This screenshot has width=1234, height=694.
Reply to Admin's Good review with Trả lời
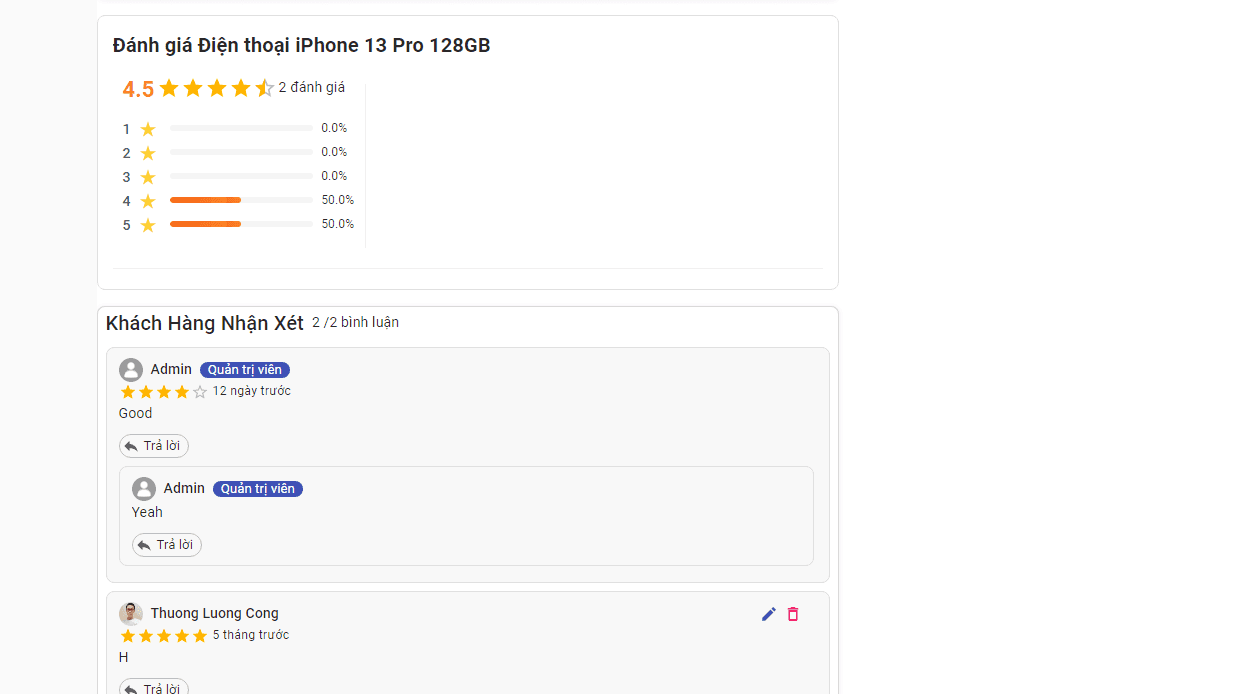click(x=154, y=446)
